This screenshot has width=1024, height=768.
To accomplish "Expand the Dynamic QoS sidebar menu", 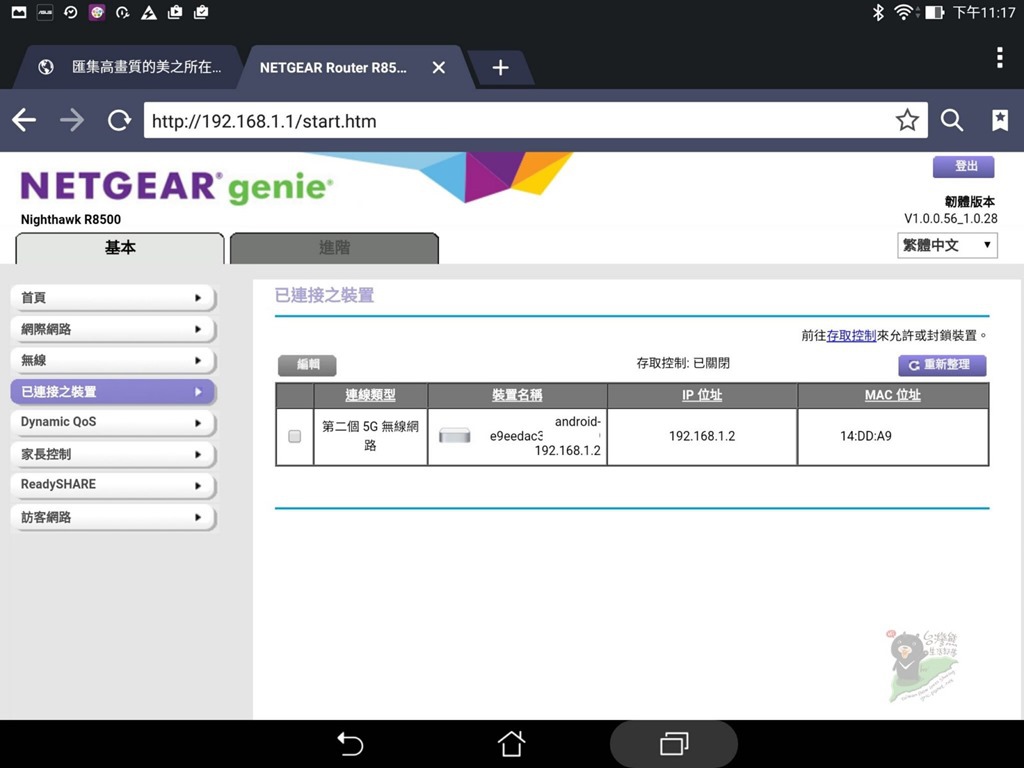I will [x=113, y=423].
